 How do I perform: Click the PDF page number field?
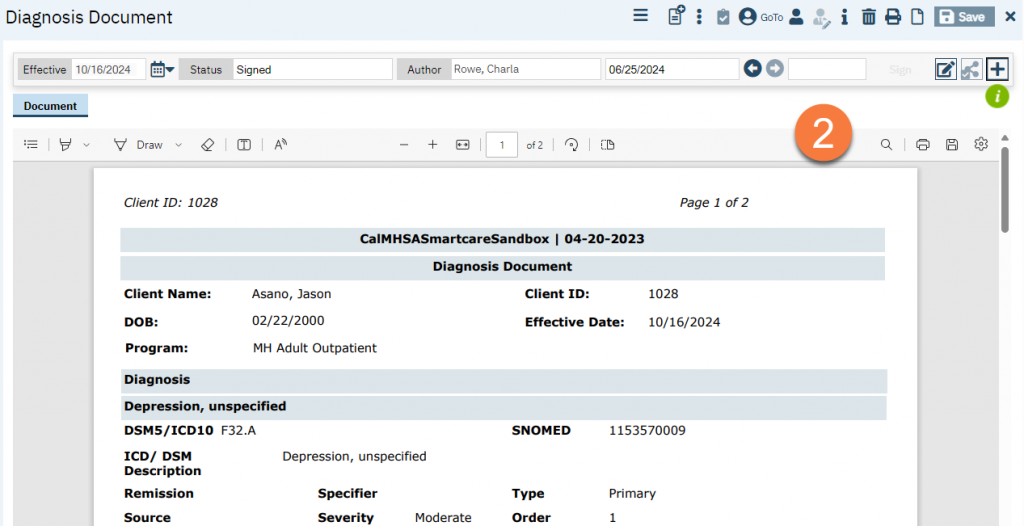[501, 145]
